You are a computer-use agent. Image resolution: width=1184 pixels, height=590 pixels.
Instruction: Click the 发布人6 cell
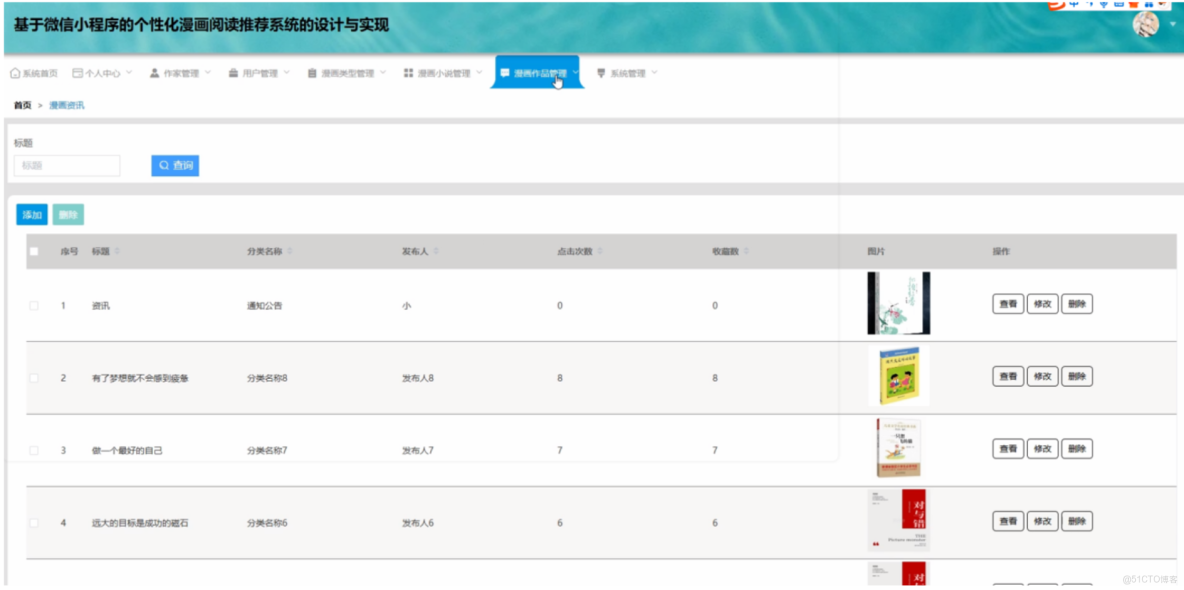pyautogui.click(x=418, y=523)
